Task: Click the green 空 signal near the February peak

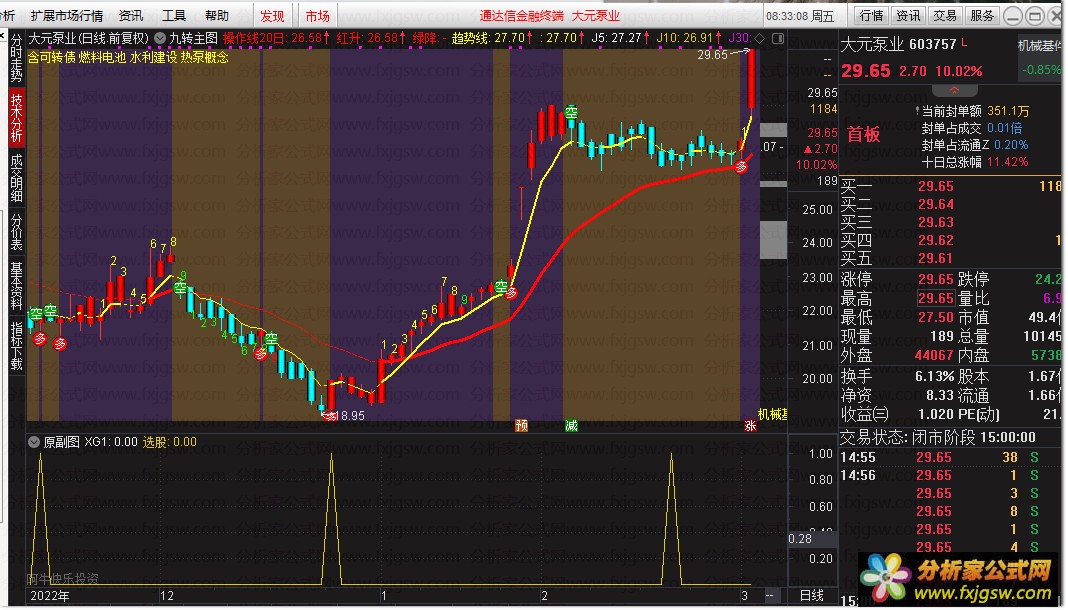Action: tap(571, 112)
